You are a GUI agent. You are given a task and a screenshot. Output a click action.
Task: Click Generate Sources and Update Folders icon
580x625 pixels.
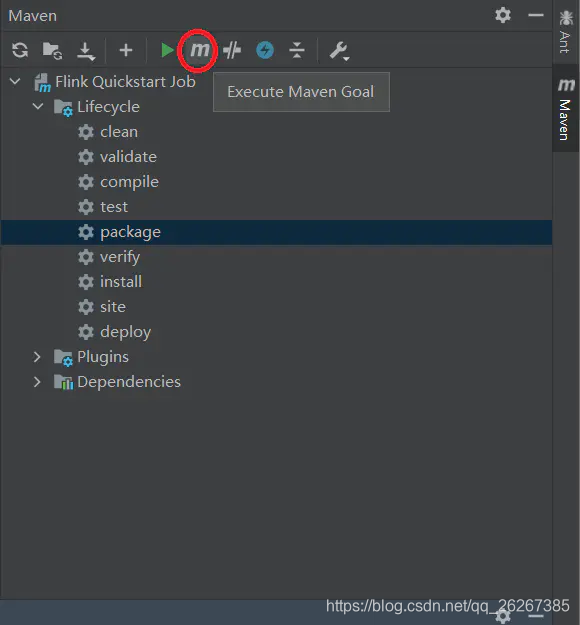click(52, 51)
